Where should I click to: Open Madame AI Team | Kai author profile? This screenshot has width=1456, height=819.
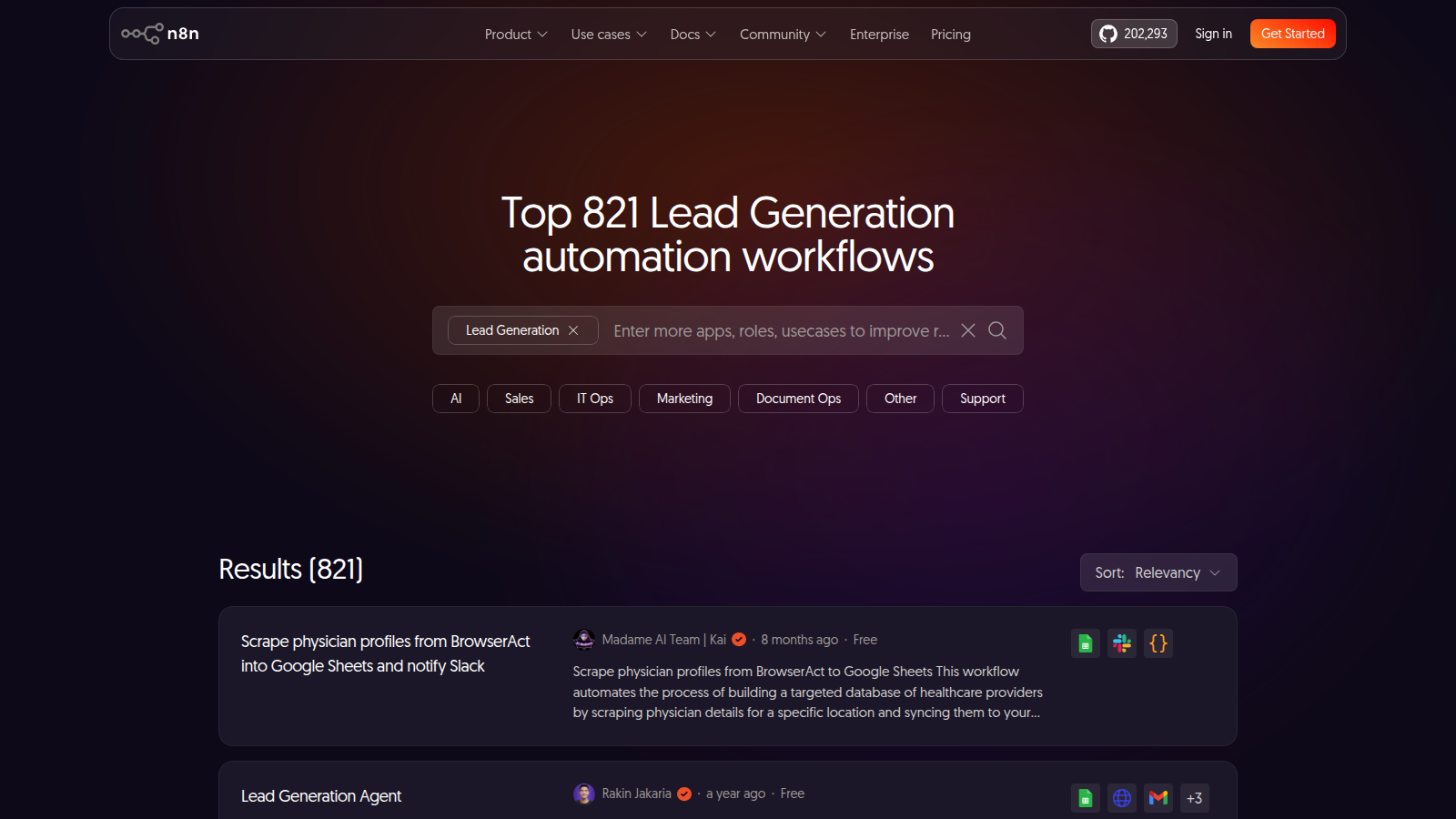click(x=664, y=640)
